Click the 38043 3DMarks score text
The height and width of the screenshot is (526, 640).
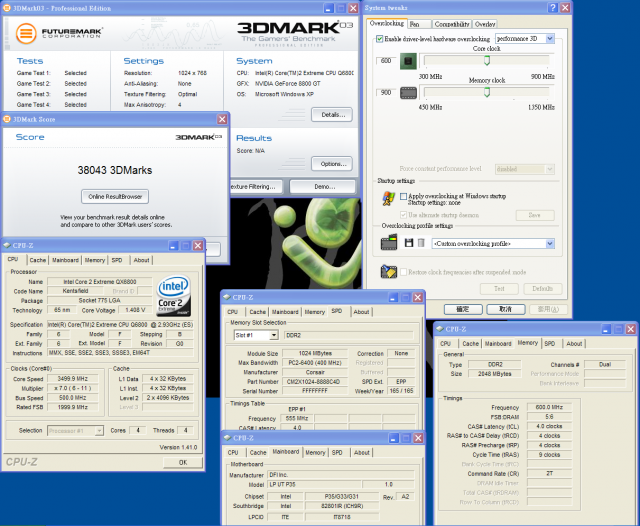point(115,170)
